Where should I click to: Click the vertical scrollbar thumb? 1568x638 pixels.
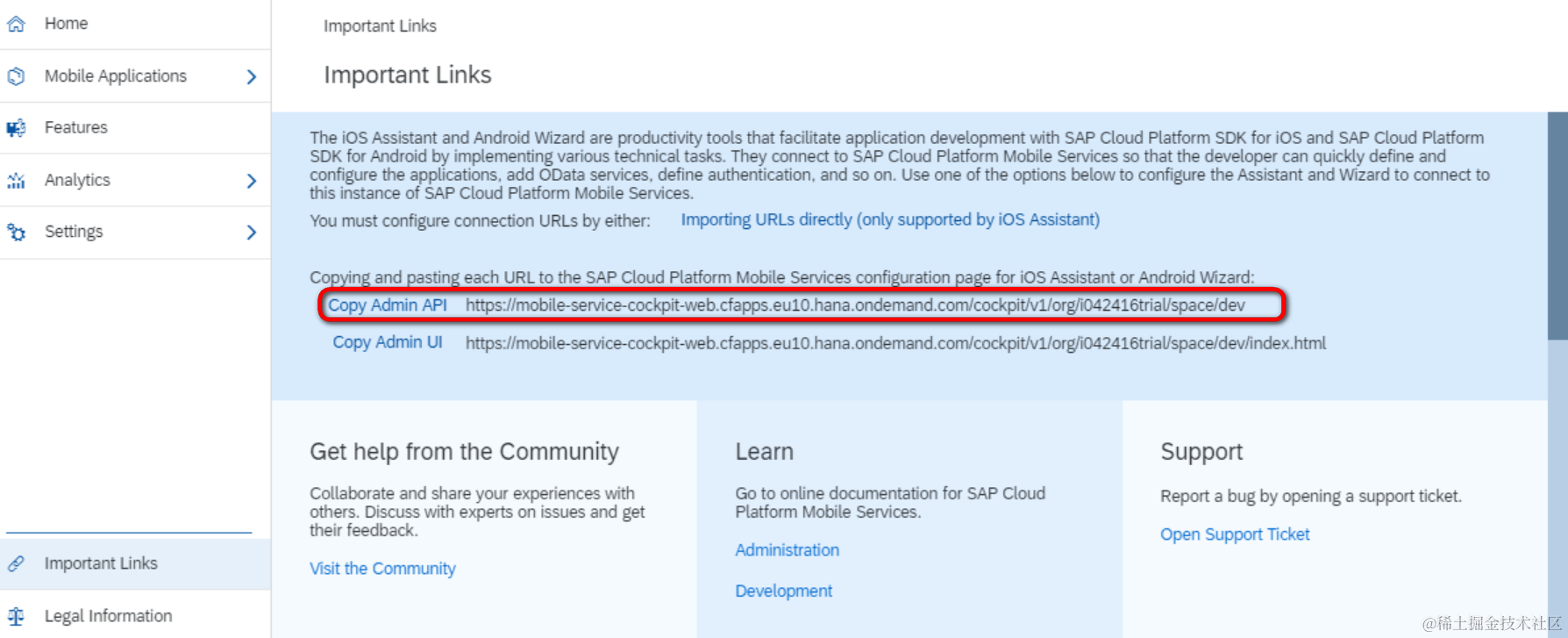1557,226
